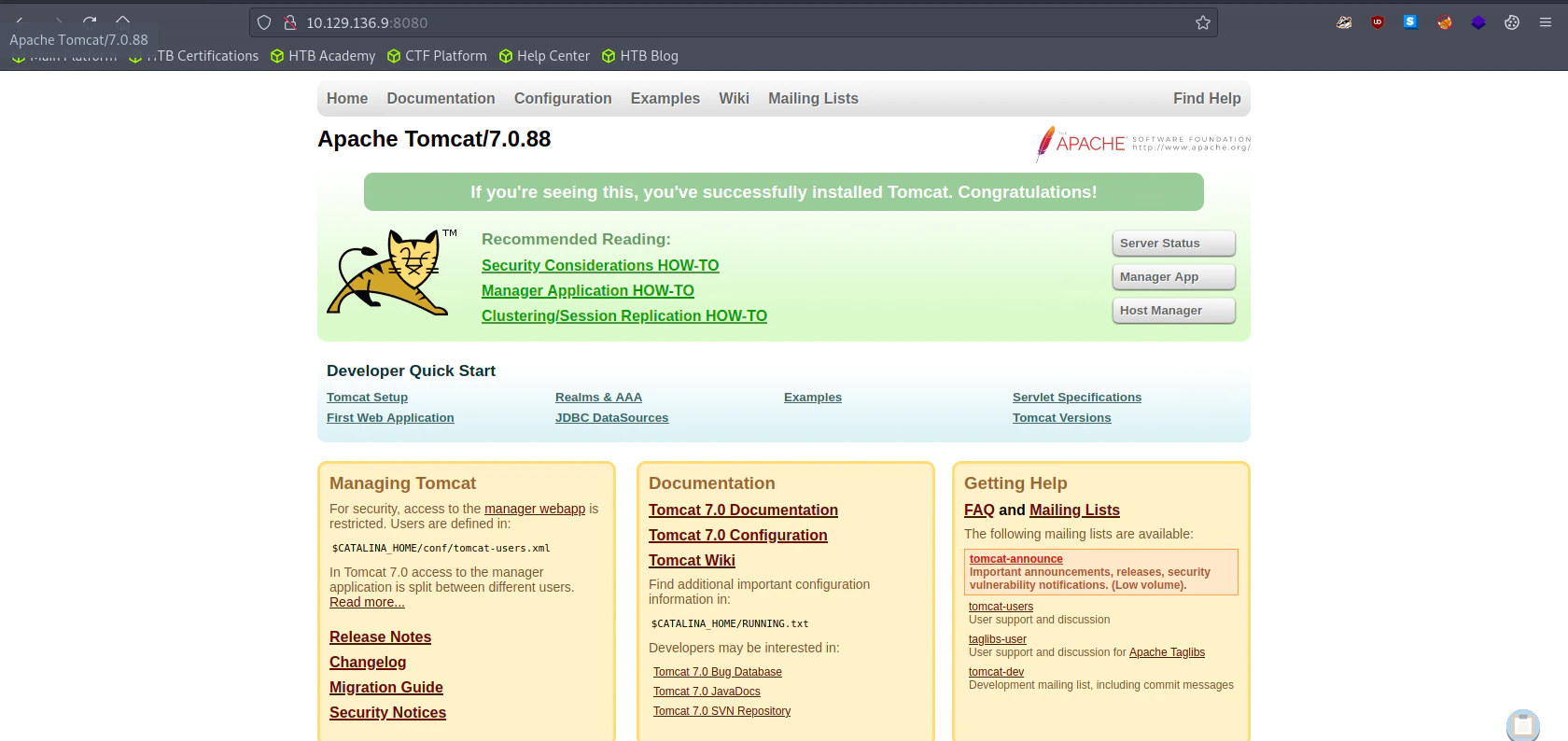Open the taglibs-user mailing list link
This screenshot has height=741, width=1568.
pyautogui.click(x=998, y=639)
